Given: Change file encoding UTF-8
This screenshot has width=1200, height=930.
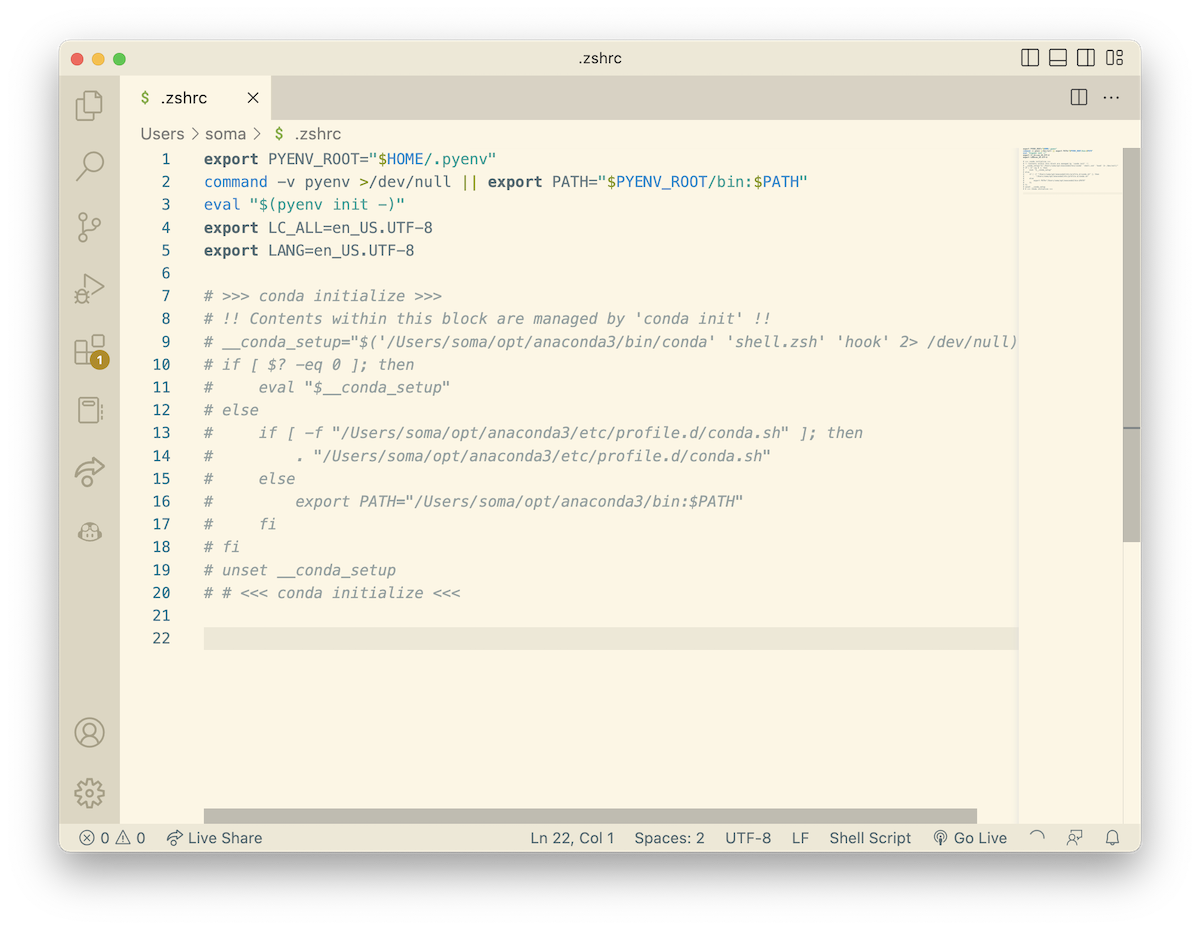Looking at the screenshot, I should (x=748, y=838).
